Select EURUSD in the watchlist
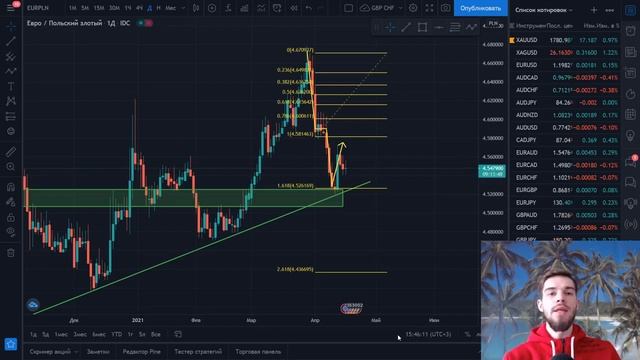 tap(564, 65)
